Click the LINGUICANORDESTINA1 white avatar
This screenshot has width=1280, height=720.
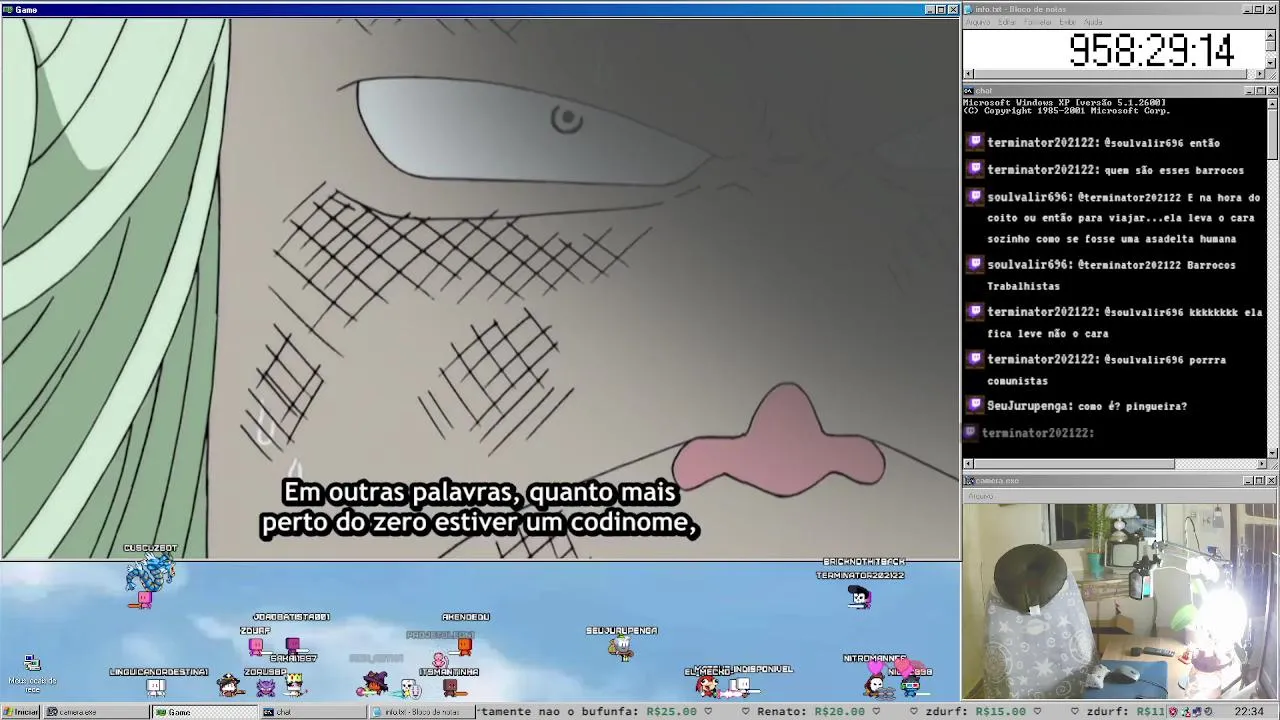point(156,687)
